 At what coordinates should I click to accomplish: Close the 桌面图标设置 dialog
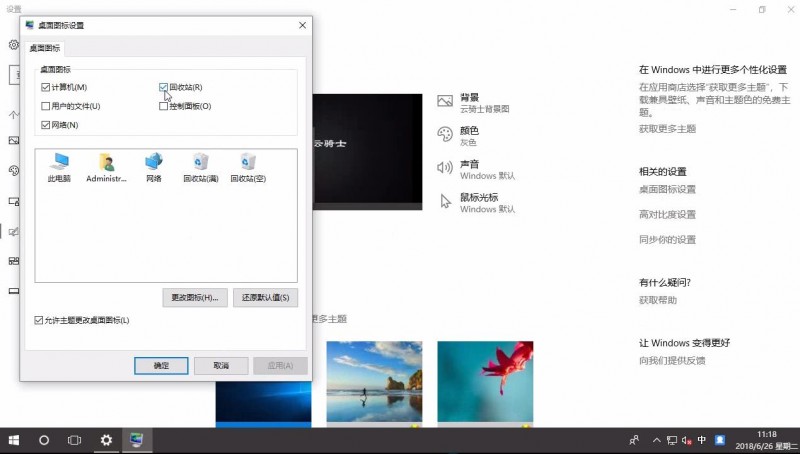303,25
